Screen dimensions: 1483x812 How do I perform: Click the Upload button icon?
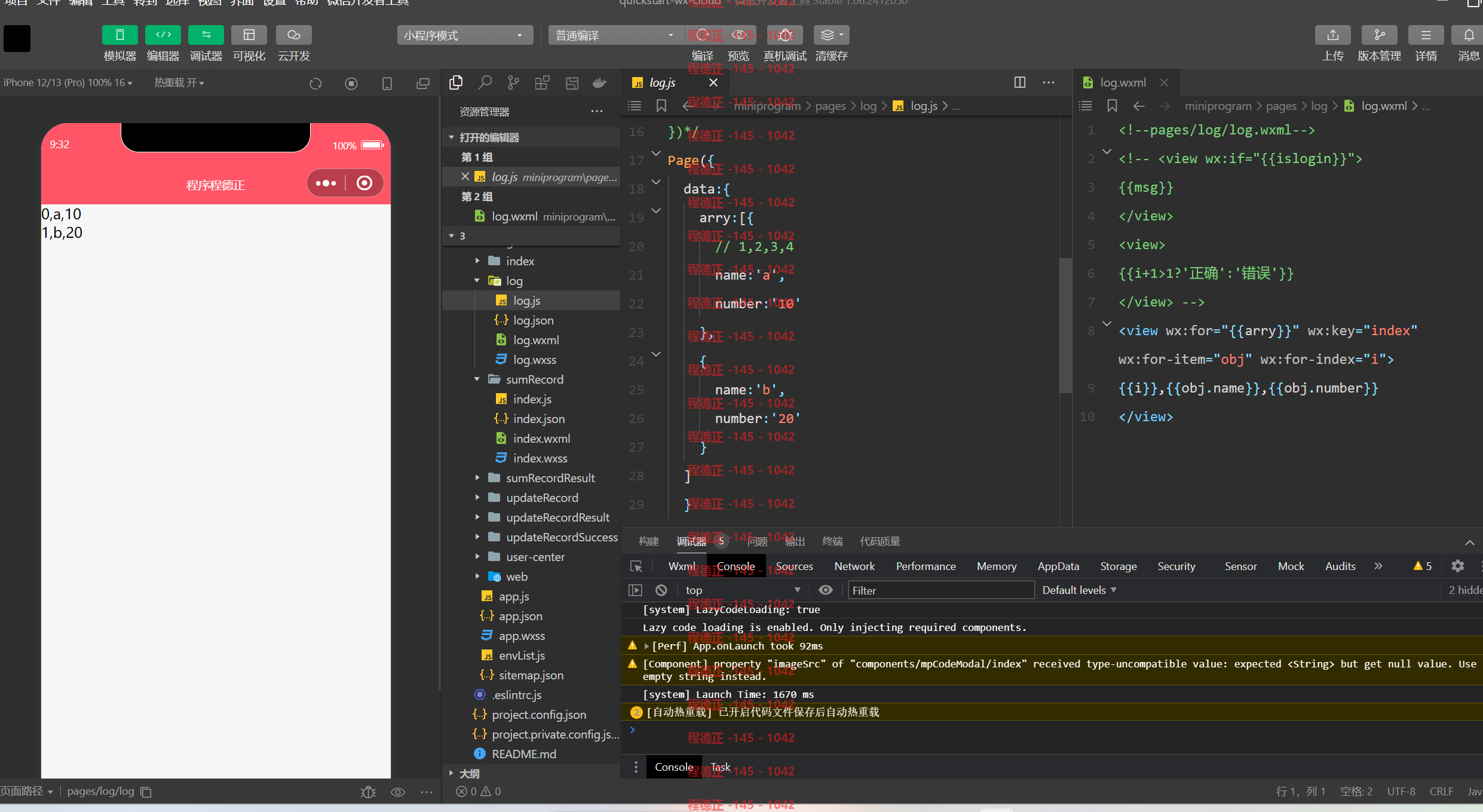(1333, 35)
